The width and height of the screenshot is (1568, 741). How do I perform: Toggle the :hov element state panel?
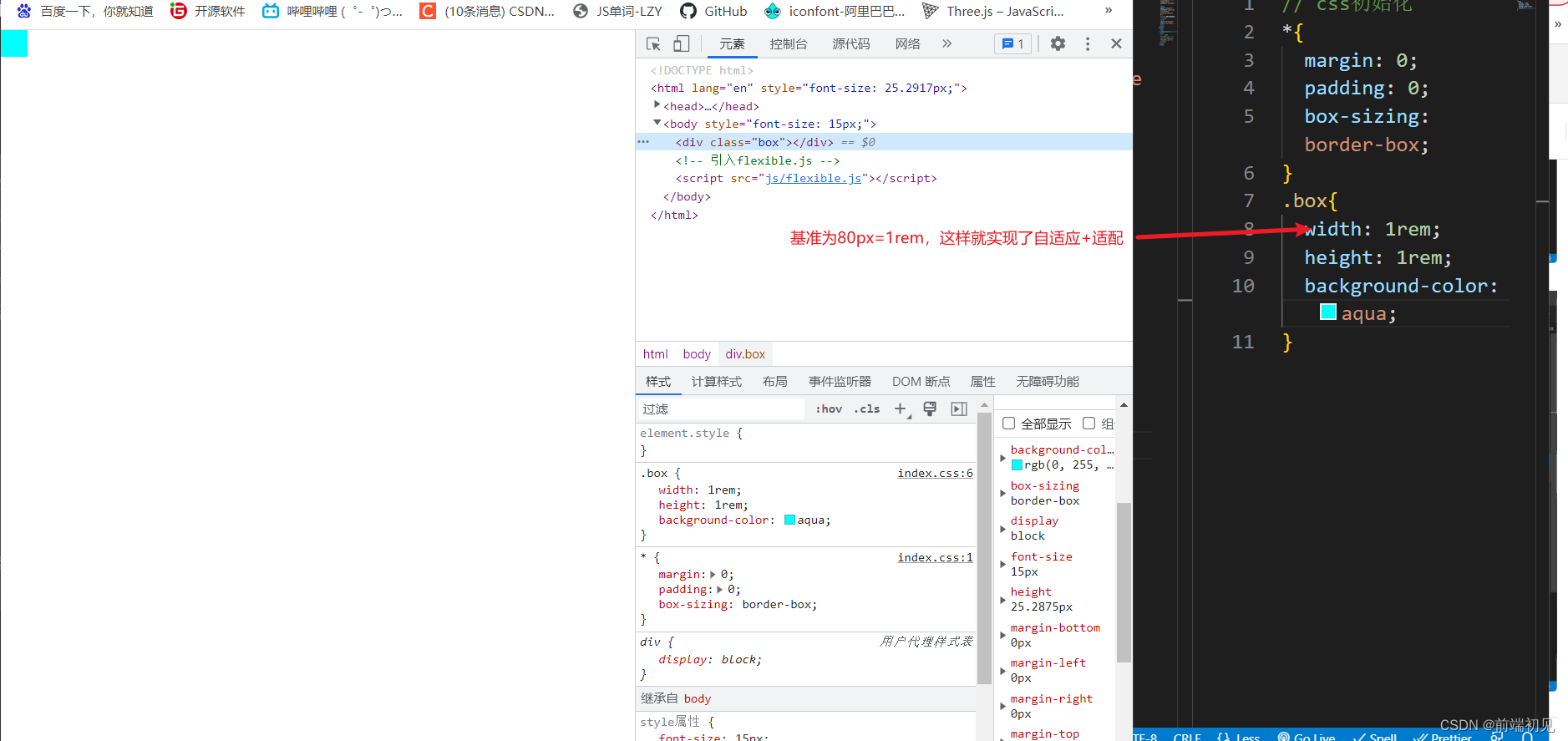pos(829,409)
